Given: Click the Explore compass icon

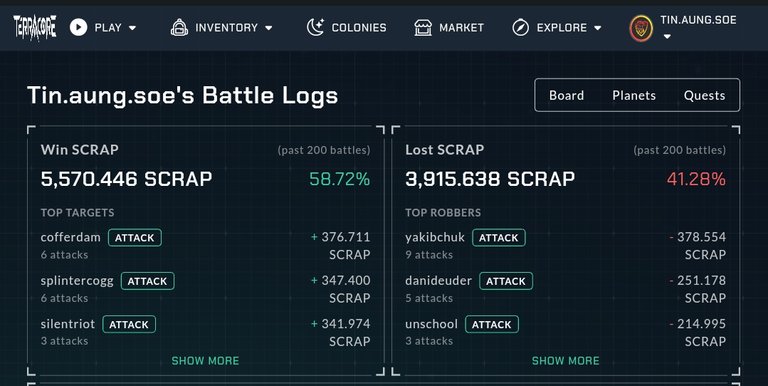Looking at the screenshot, I should 521,27.
